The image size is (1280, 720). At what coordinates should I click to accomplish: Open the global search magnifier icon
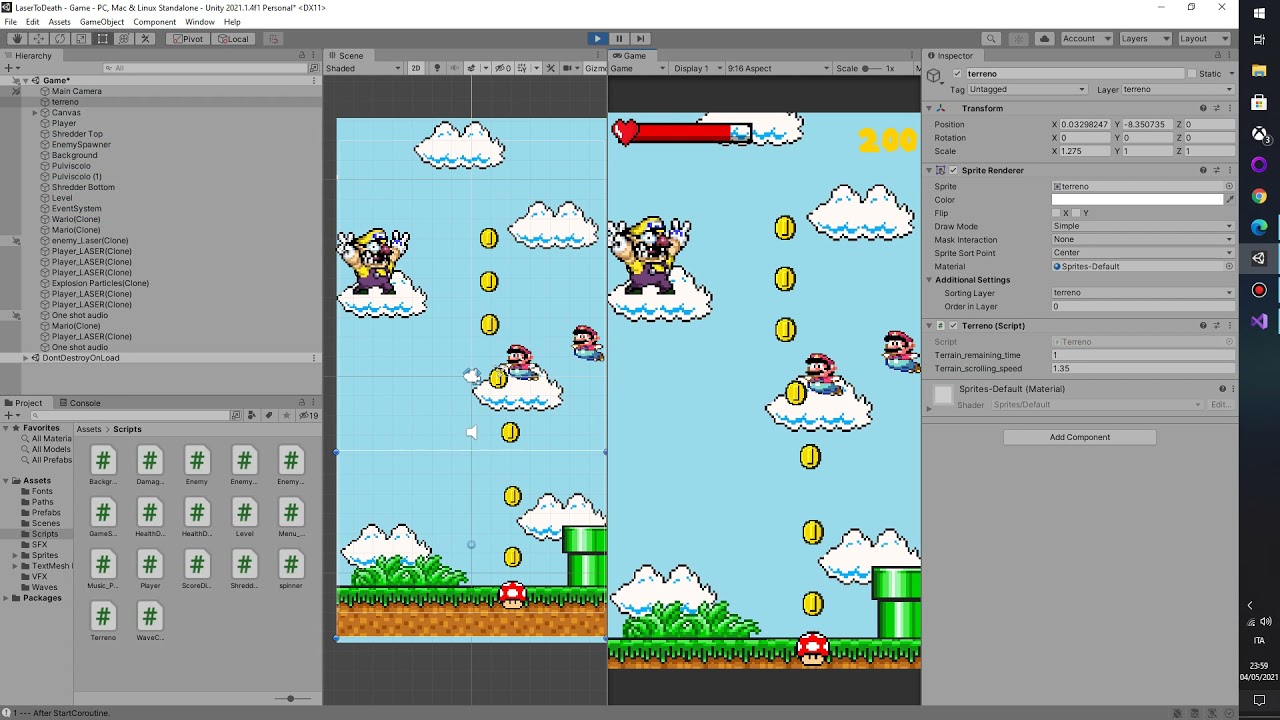[x=991, y=39]
